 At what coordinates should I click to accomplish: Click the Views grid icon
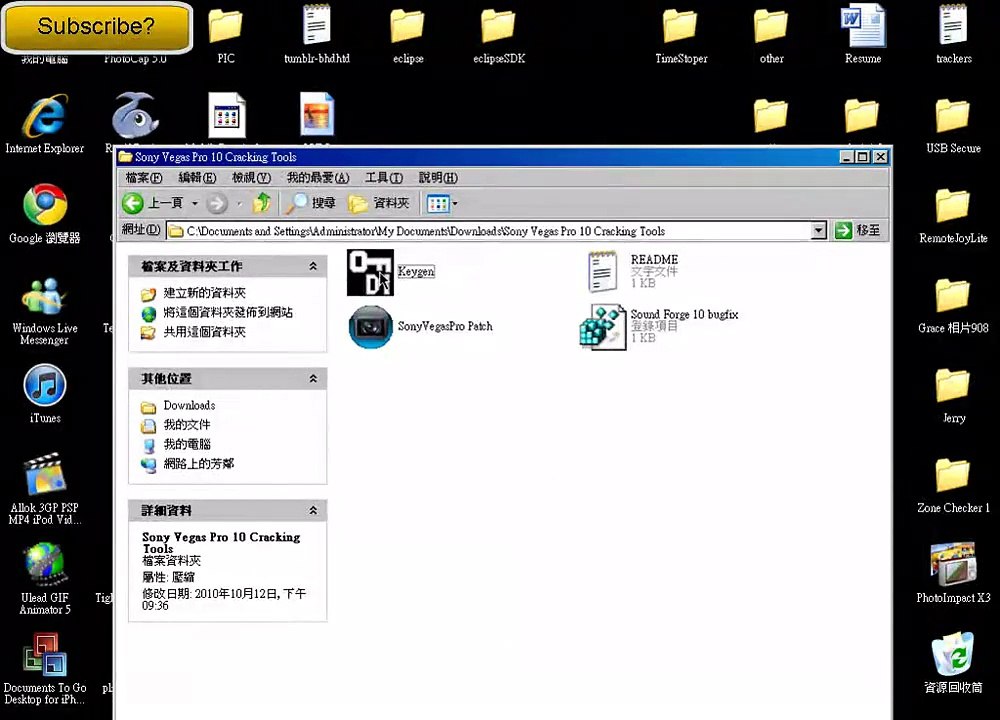tap(438, 204)
